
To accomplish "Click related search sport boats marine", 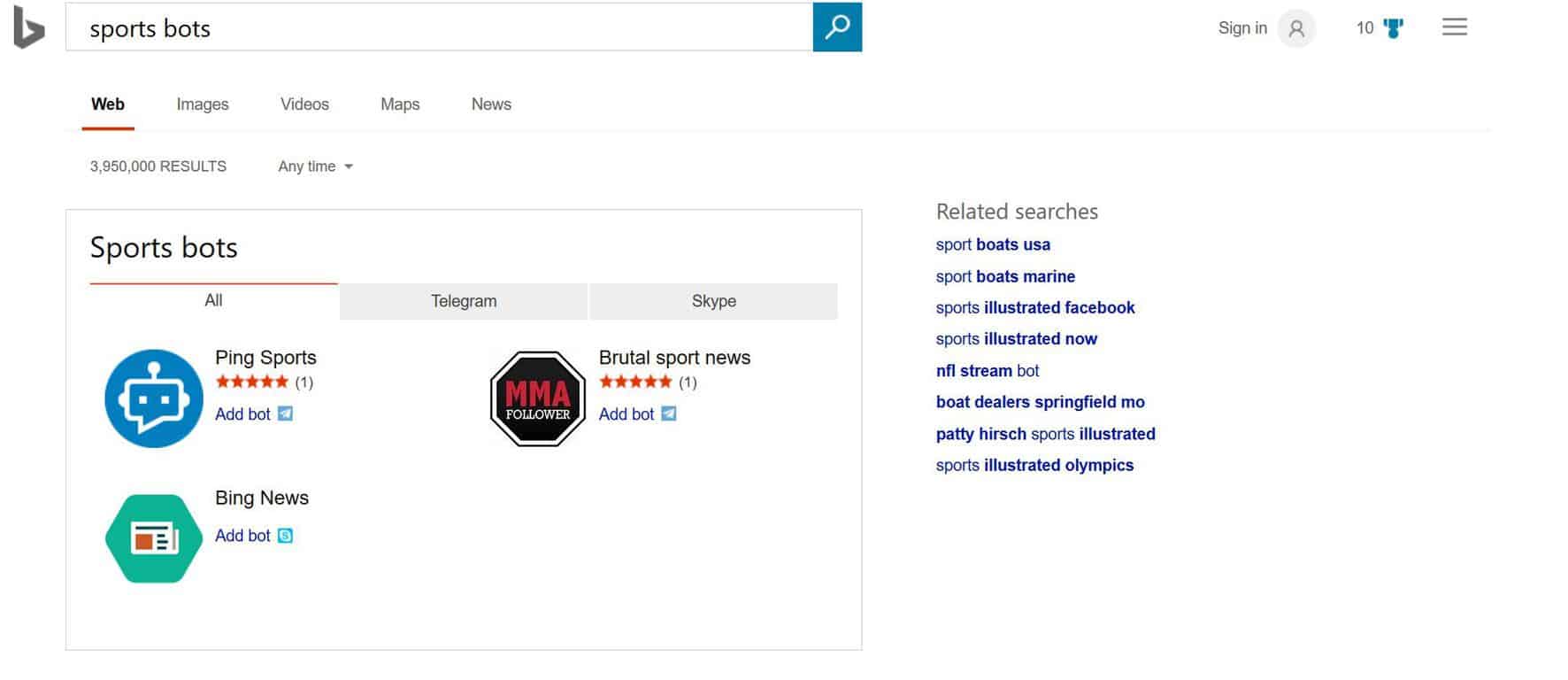I will click(x=1005, y=276).
